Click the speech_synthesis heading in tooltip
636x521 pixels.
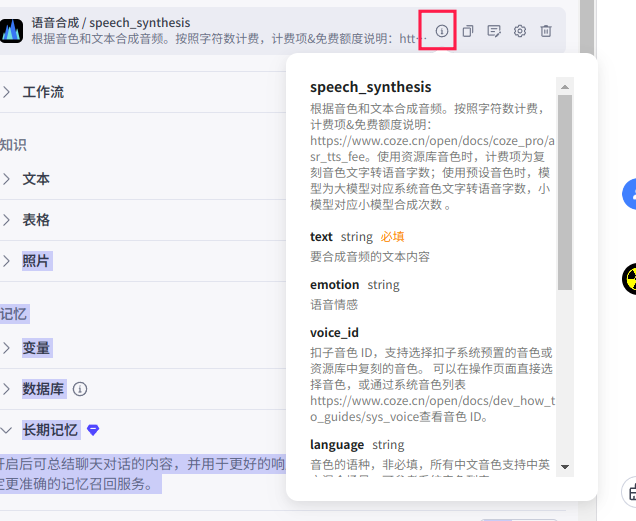pyautogui.click(x=371, y=87)
